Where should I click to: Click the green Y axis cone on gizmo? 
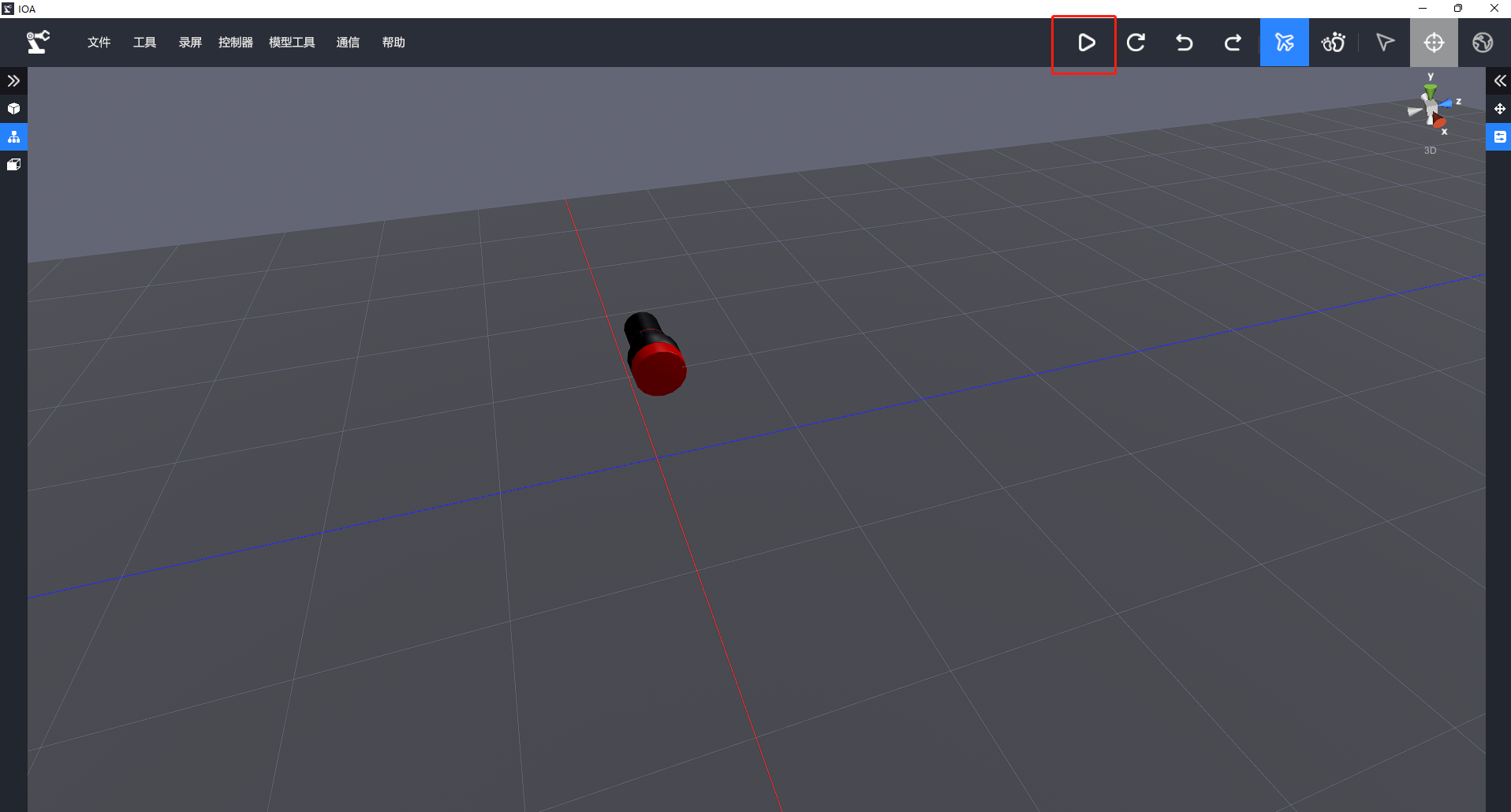[x=1430, y=91]
